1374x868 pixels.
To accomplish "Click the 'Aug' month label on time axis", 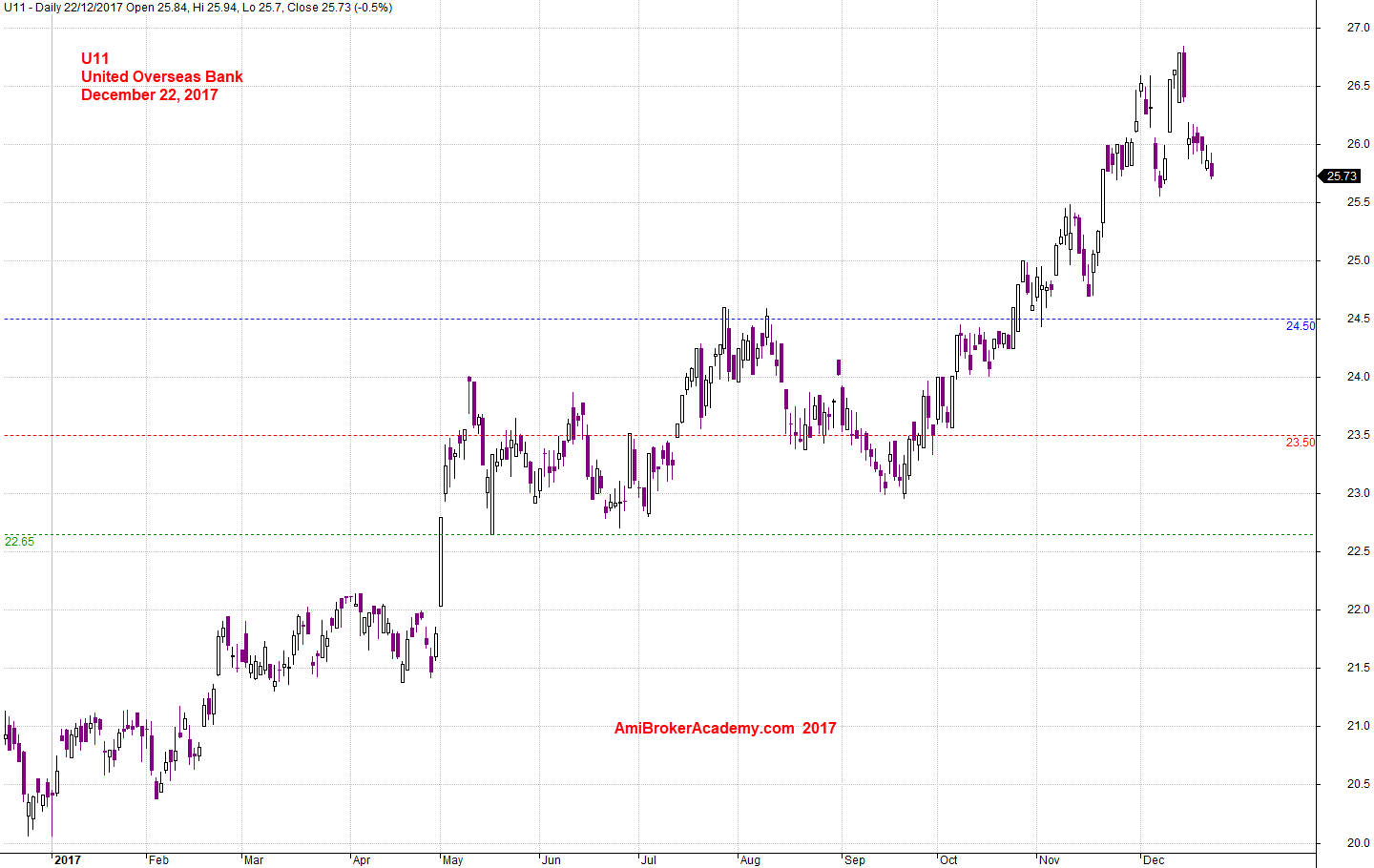I will pos(751,860).
